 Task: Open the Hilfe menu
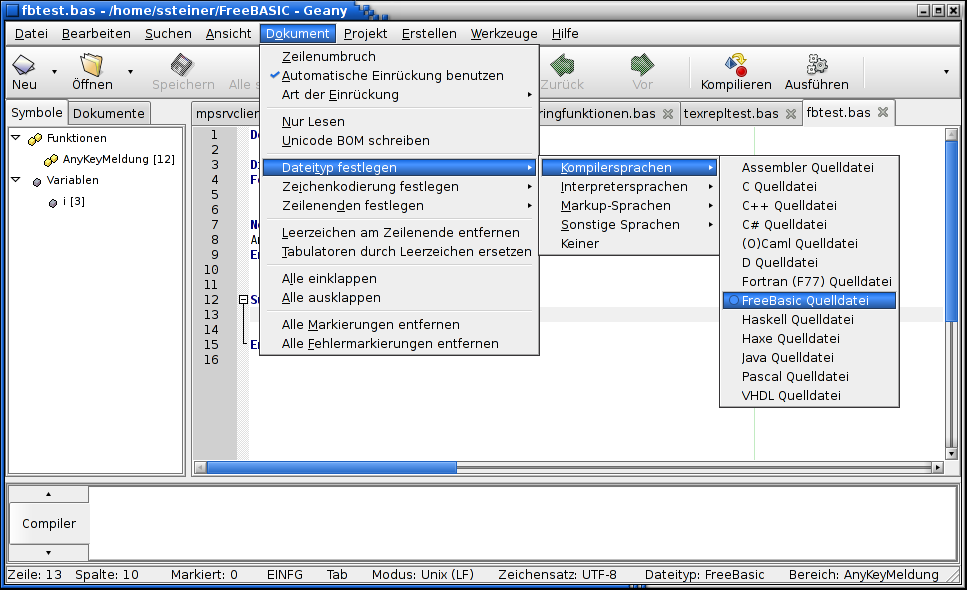tap(565, 34)
